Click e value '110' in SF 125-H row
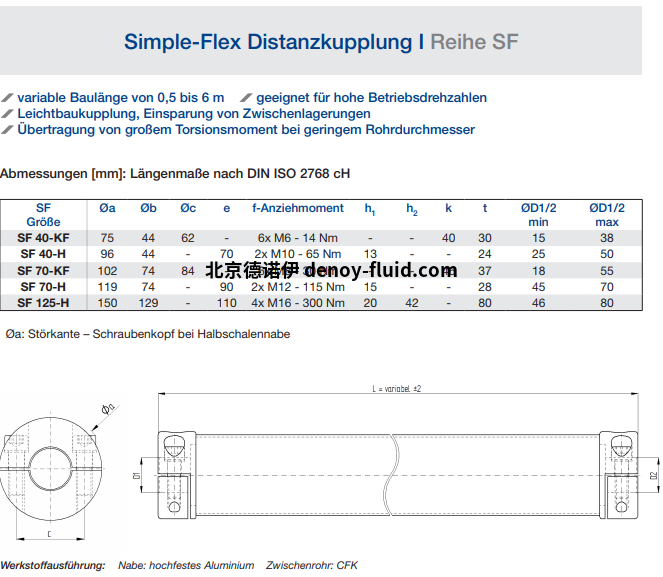The image size is (663, 577). tap(227, 303)
